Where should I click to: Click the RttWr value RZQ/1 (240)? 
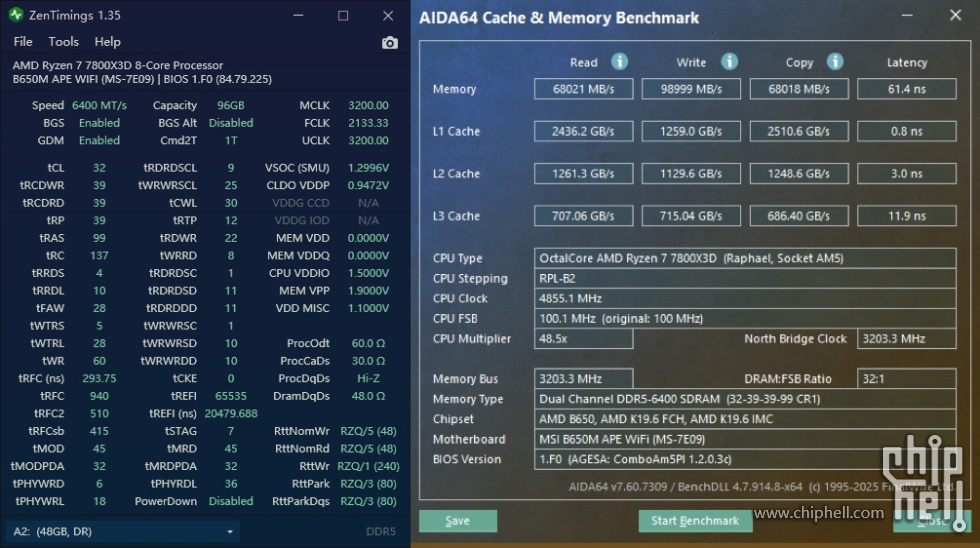click(x=368, y=466)
